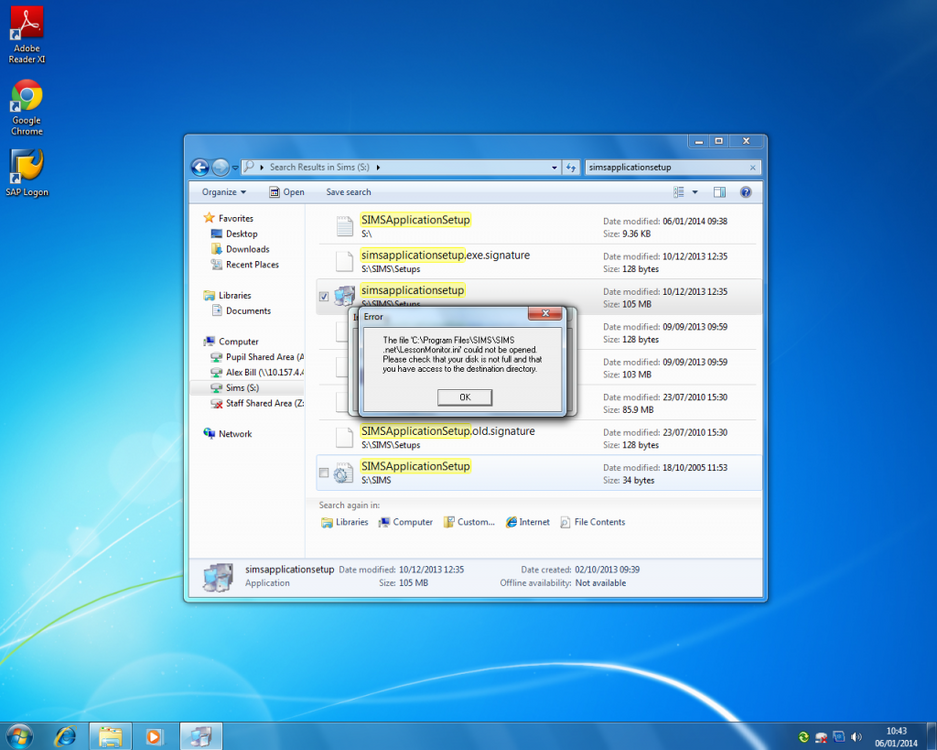The width and height of the screenshot is (937, 750).
Task: Open the address bar history dropdown
Action: (554, 168)
